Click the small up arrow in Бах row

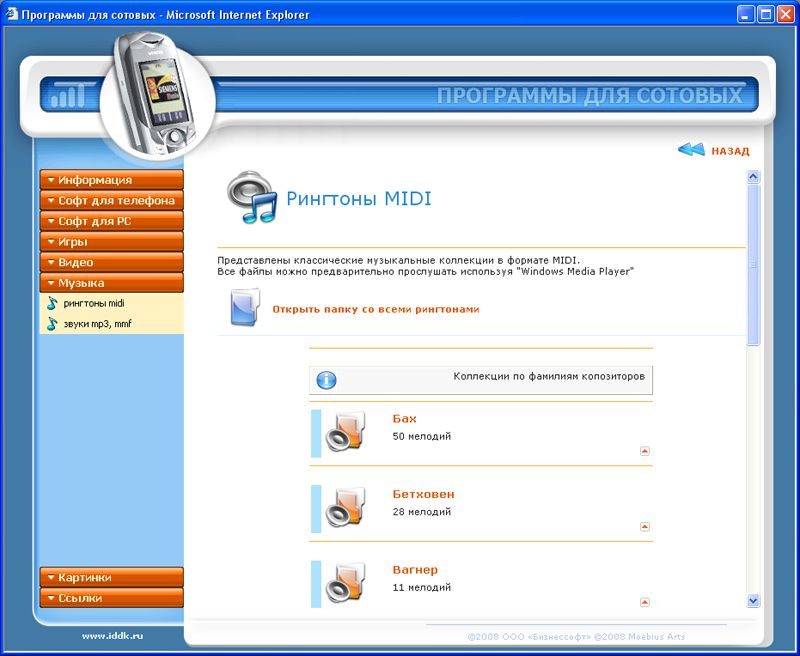coord(645,451)
